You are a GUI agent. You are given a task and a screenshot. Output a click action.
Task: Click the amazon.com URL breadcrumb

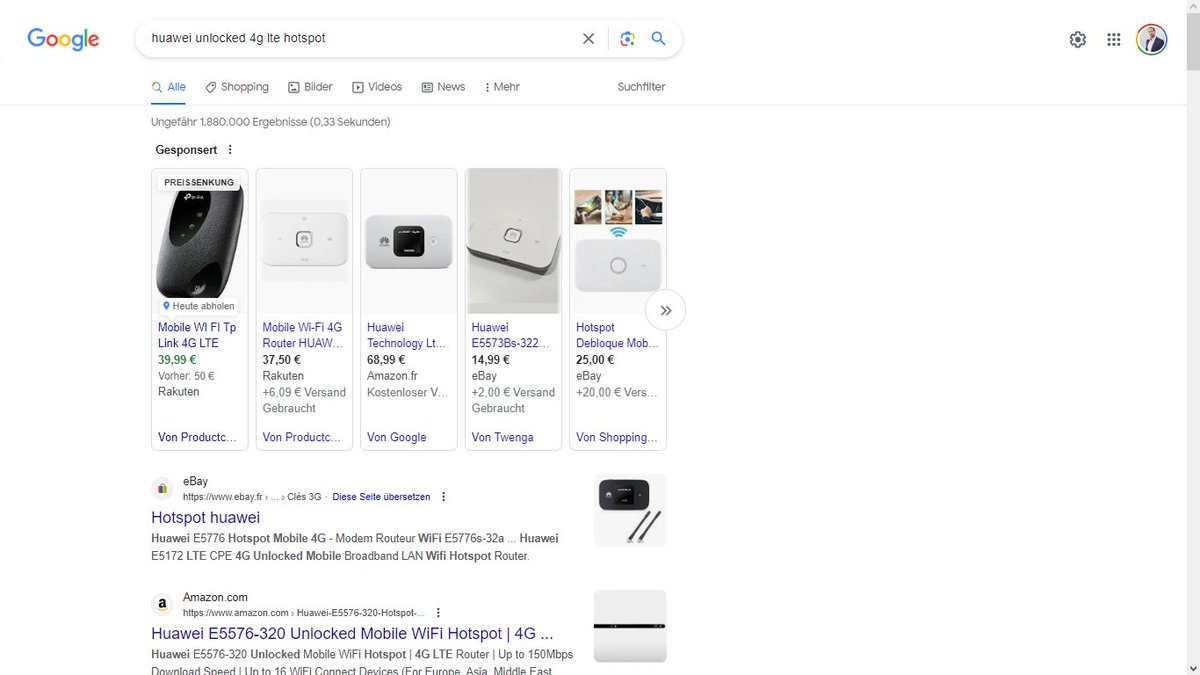(304, 613)
